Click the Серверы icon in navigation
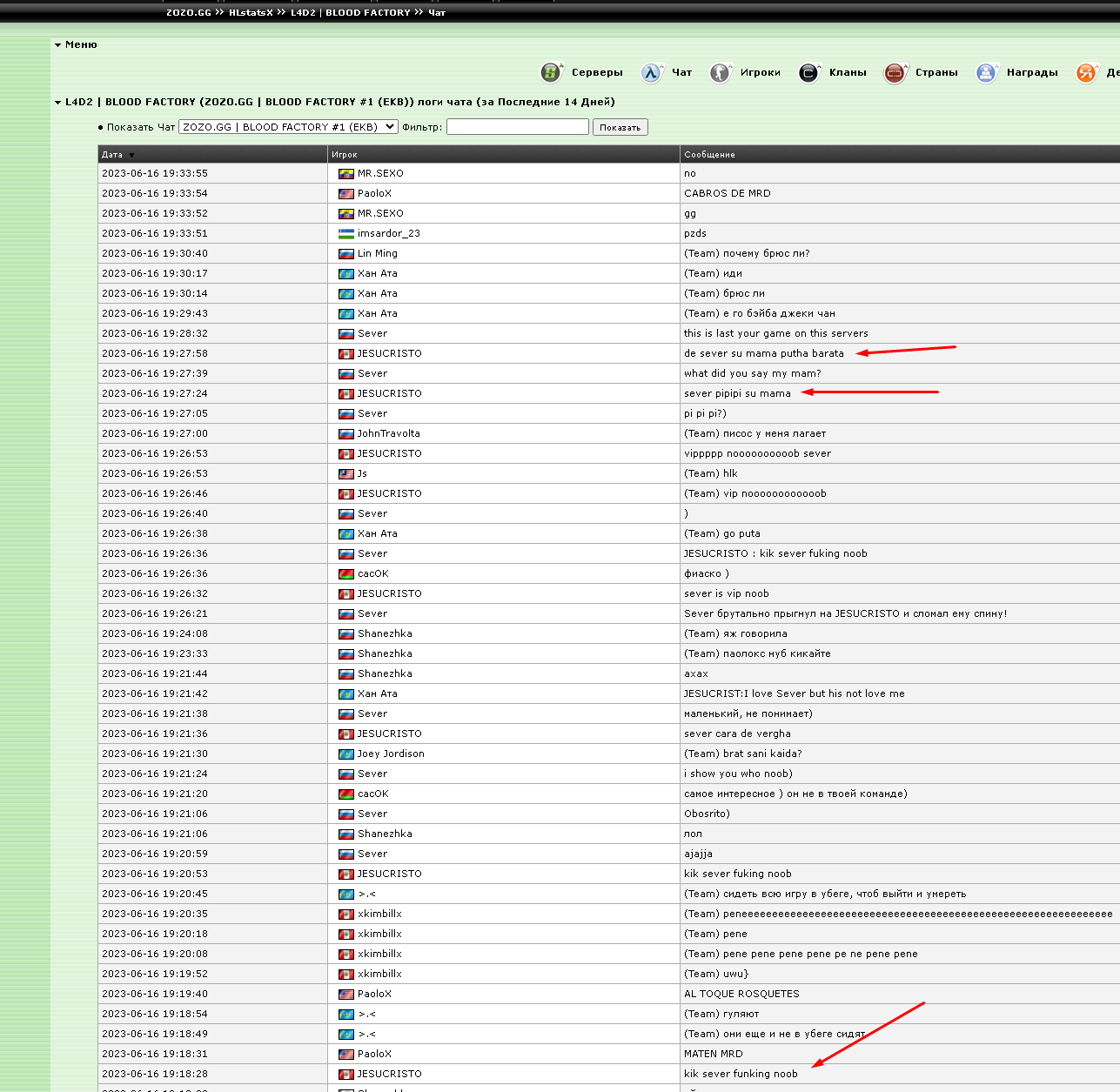1120x1092 pixels. tap(551, 72)
